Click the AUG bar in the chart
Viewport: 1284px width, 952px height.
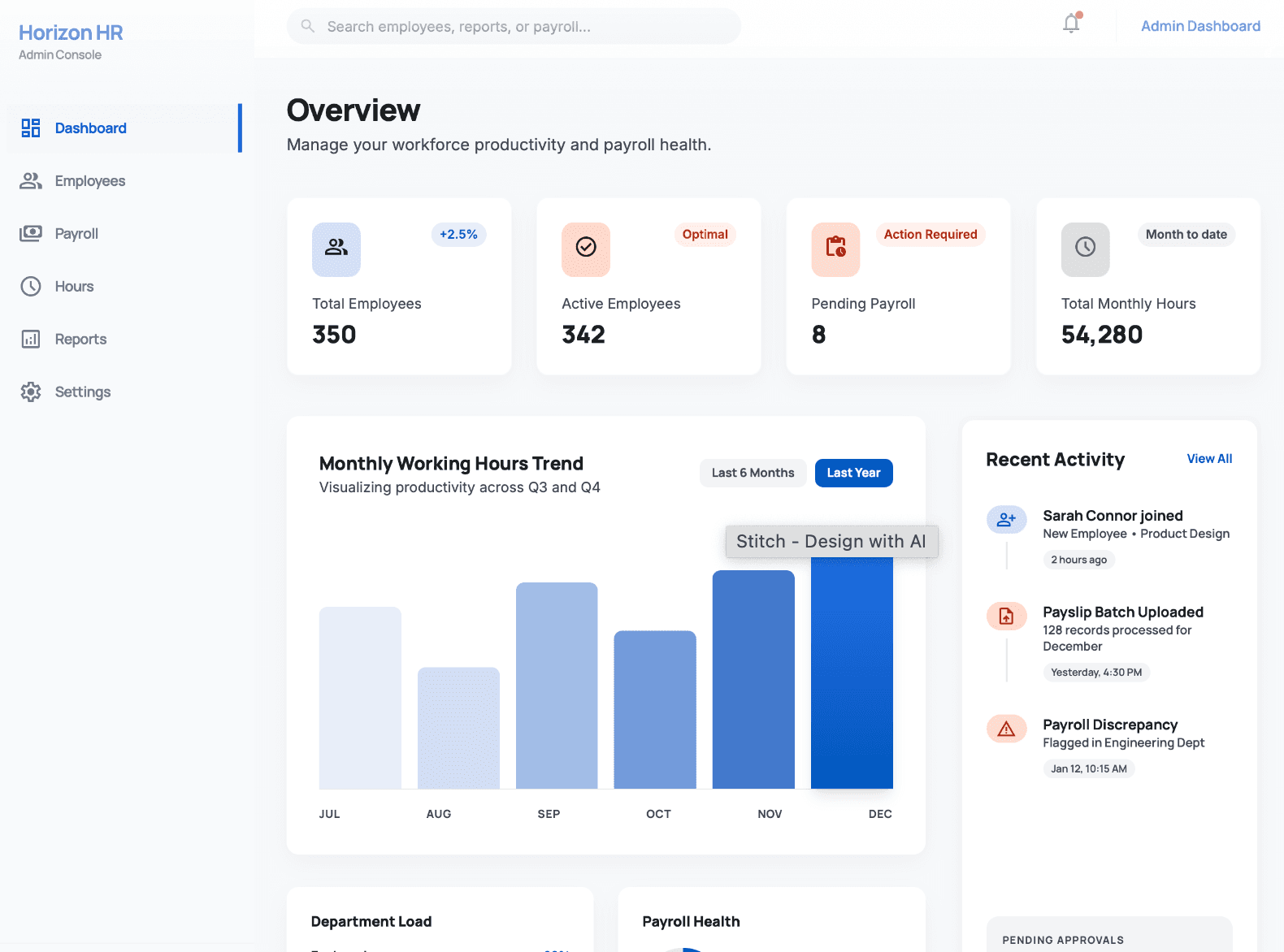click(458, 728)
